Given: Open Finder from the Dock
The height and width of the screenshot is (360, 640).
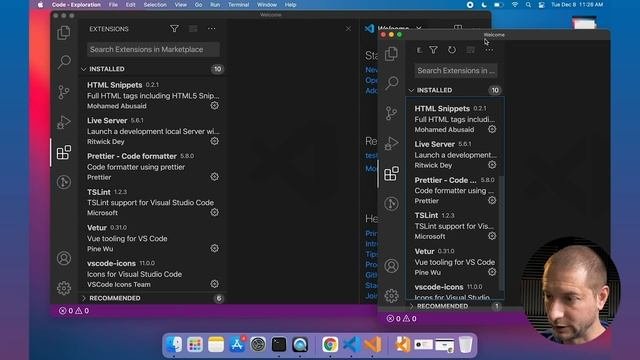Looking at the screenshot, I should point(174,344).
